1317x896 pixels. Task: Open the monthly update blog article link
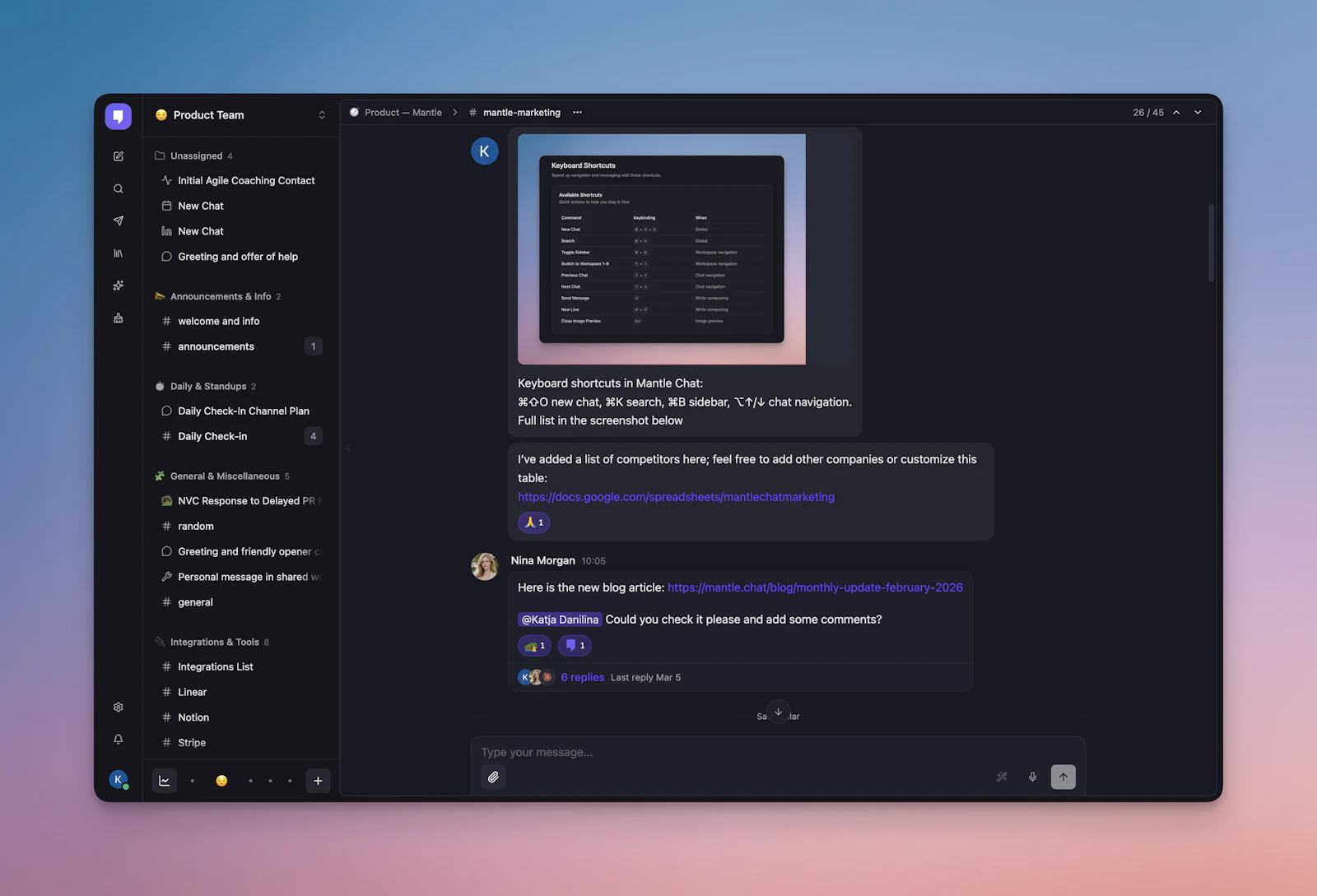pos(815,587)
